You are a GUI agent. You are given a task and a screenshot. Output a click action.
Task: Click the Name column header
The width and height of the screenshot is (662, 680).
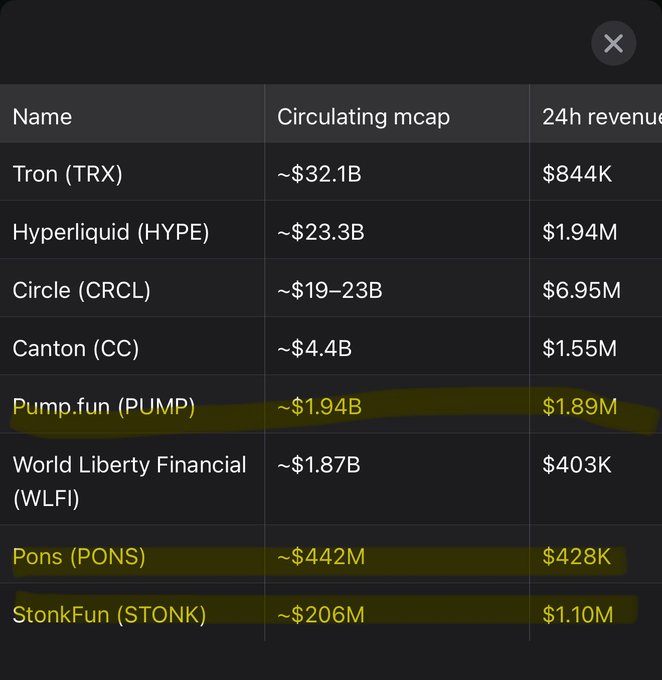[x=132, y=114]
